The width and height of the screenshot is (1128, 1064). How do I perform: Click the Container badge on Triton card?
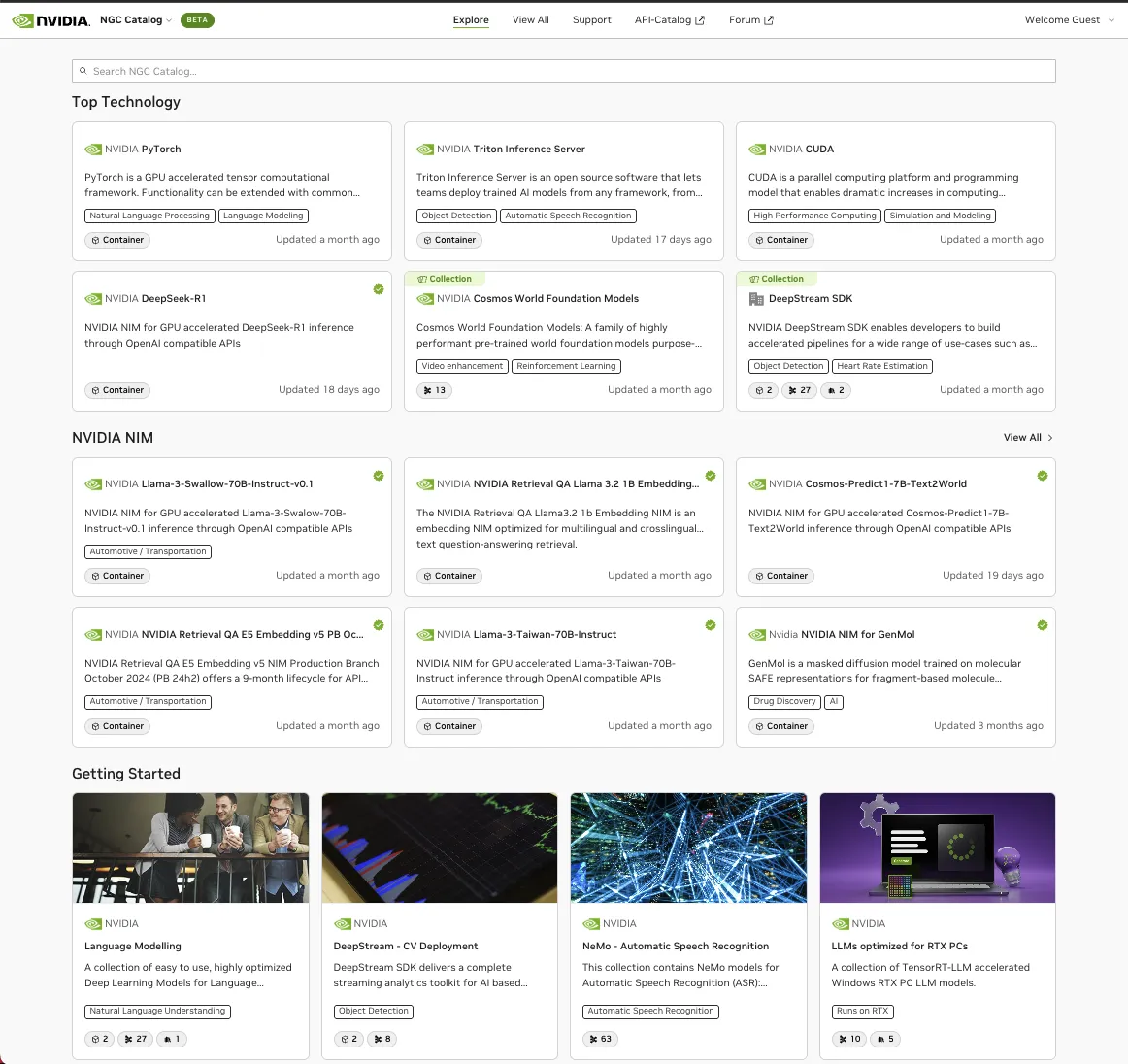click(449, 240)
